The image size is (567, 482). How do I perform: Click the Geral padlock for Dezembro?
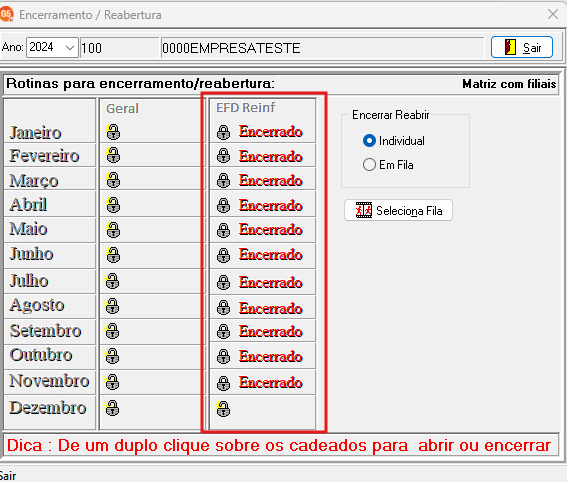[112, 408]
